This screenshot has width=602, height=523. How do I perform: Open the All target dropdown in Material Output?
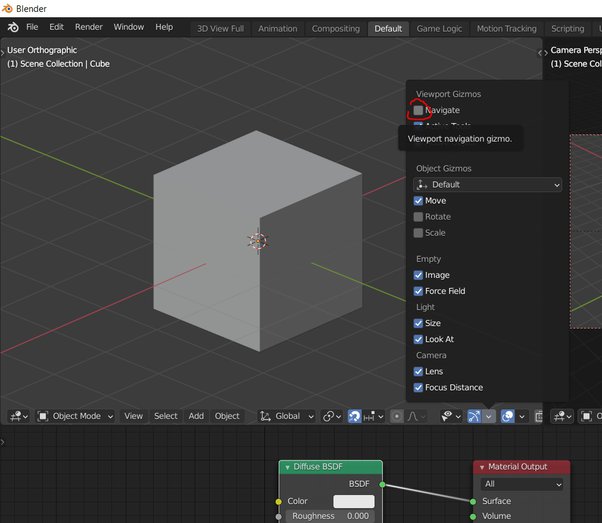coord(522,484)
